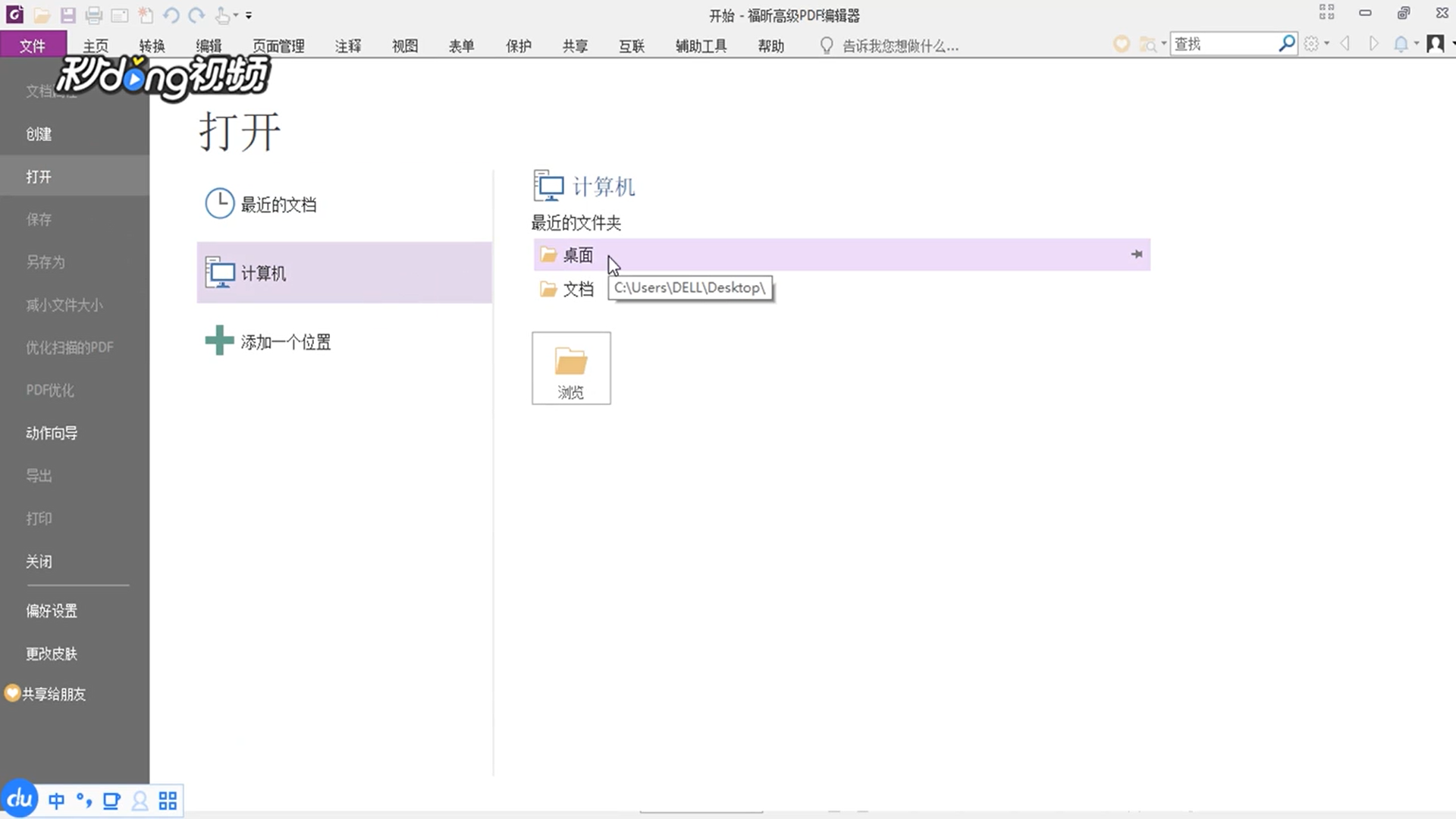Expand the notification bell dropdown arrow
Viewport: 1456px width, 819px height.
coord(1416,44)
